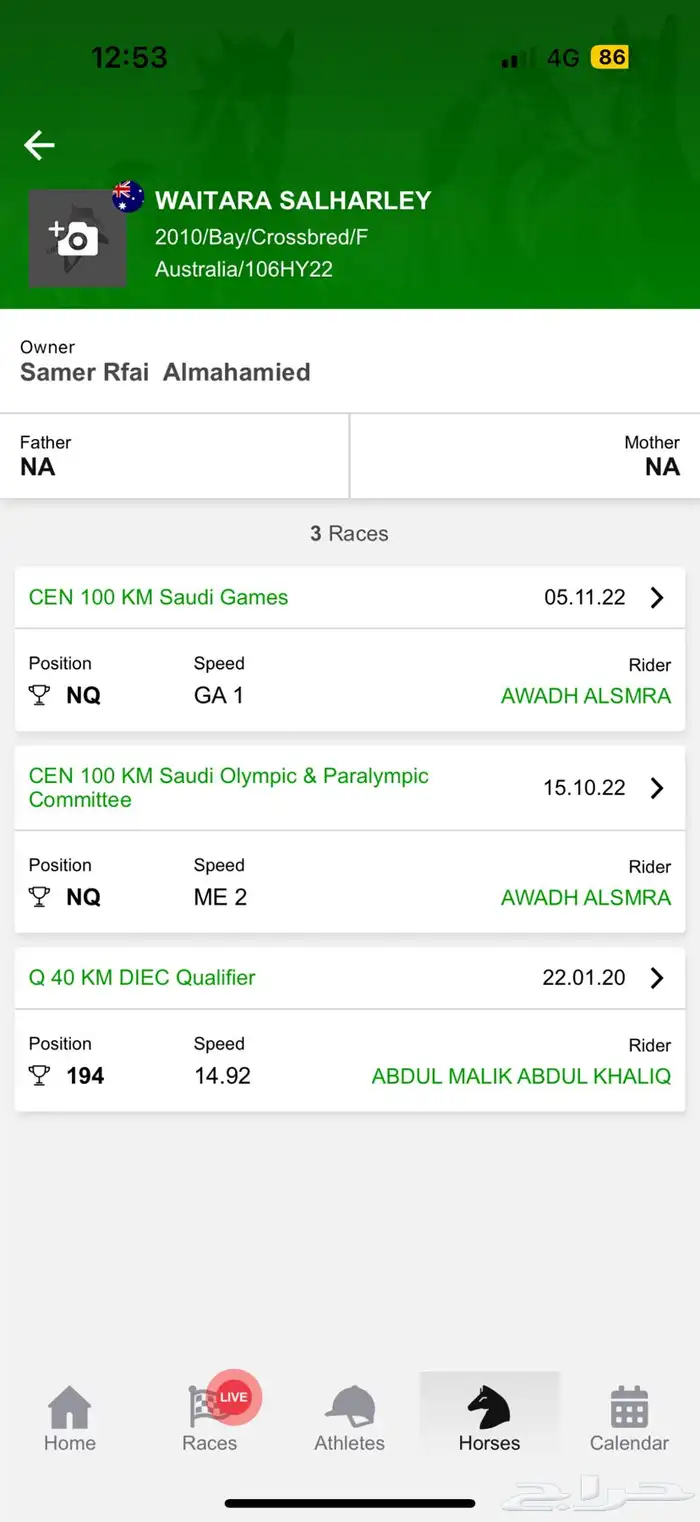Tap the back arrow icon

tap(39, 146)
